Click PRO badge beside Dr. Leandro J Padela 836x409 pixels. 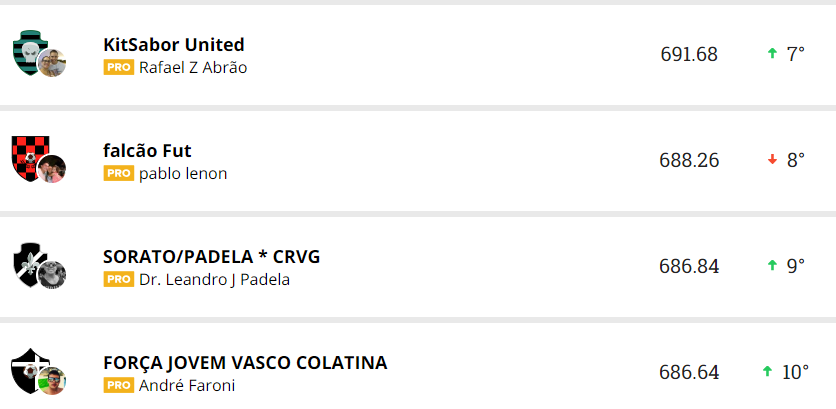[x=118, y=280]
